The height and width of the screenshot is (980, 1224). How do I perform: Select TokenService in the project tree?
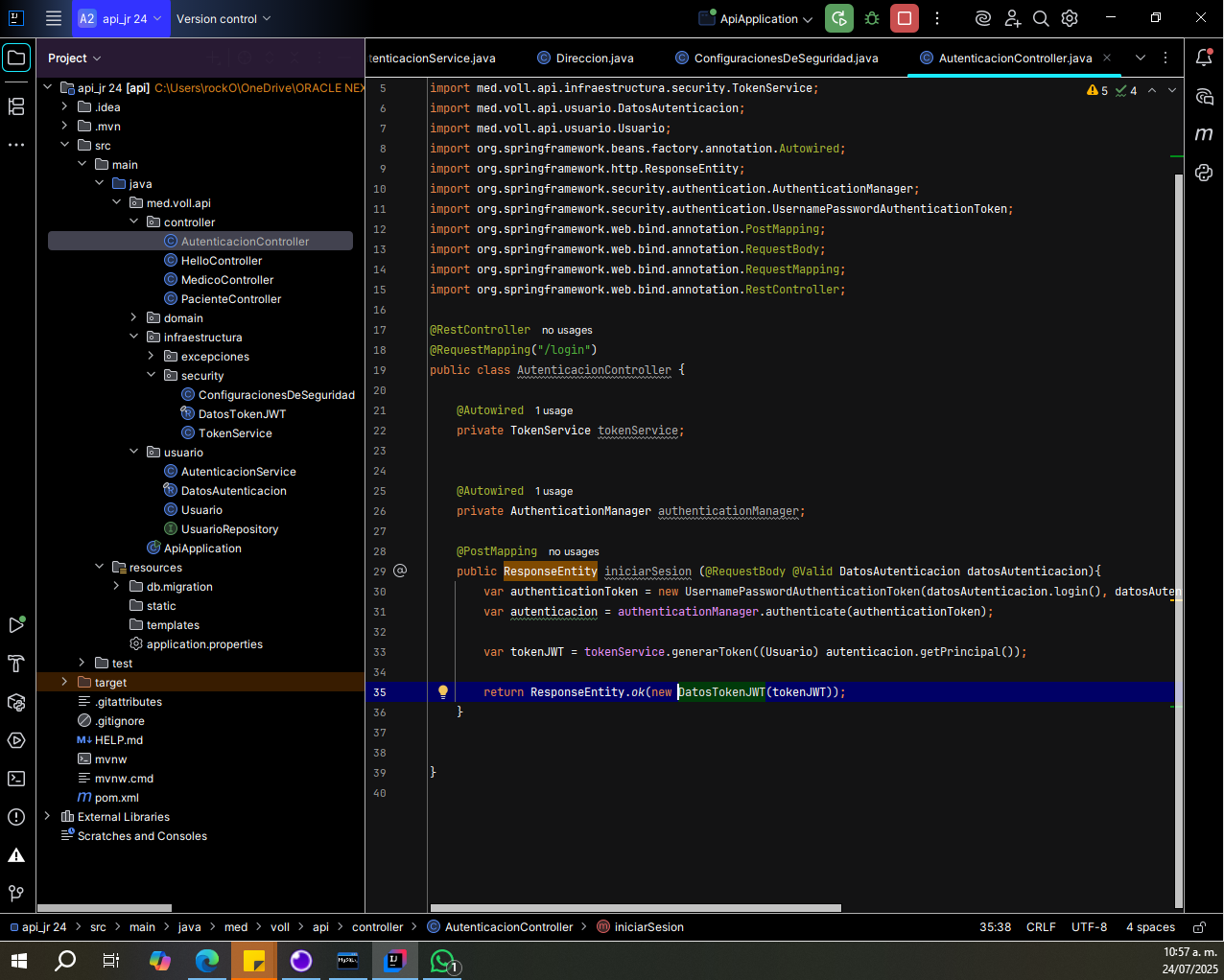point(235,432)
